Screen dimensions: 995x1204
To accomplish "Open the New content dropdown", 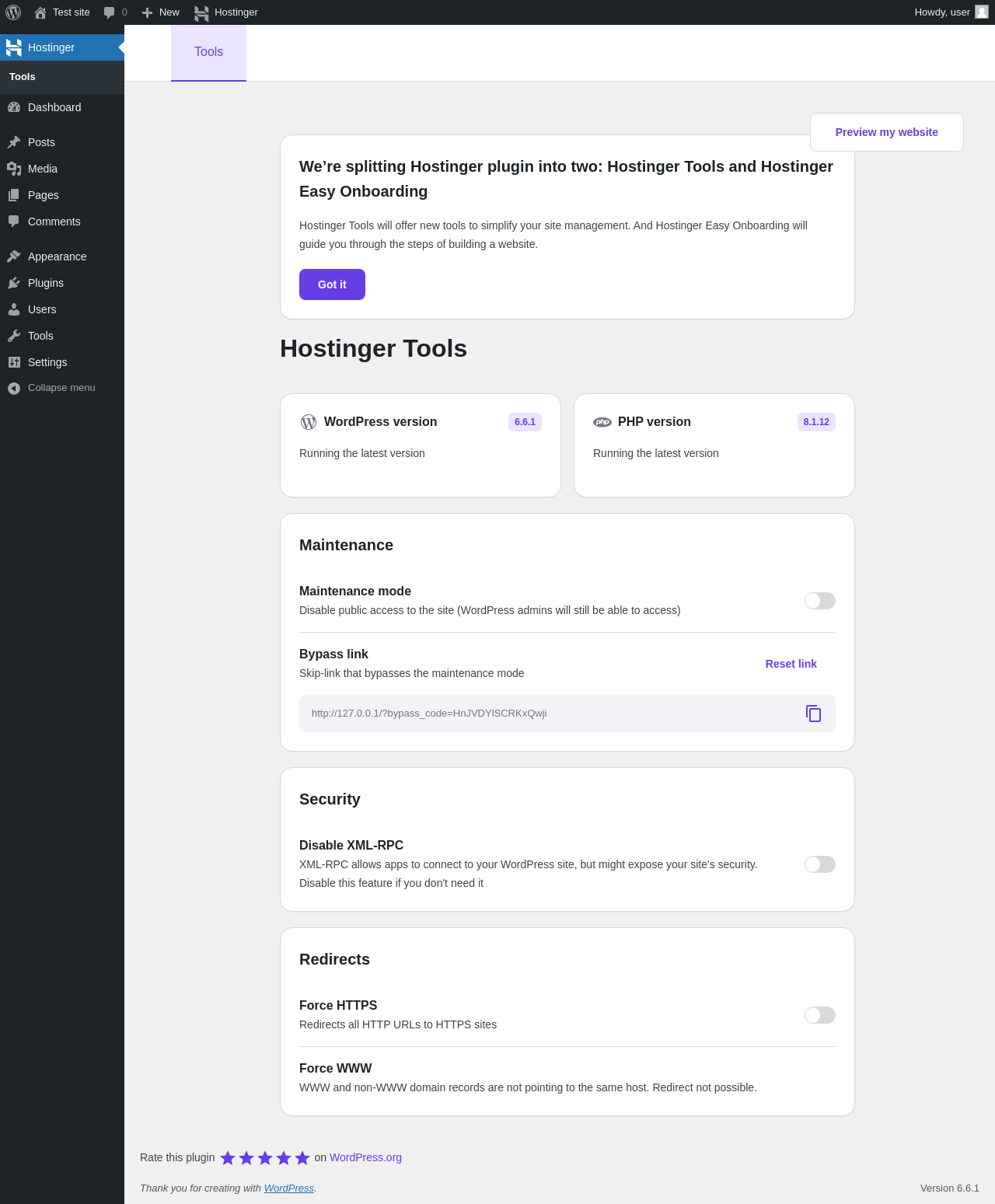I will 160,12.
